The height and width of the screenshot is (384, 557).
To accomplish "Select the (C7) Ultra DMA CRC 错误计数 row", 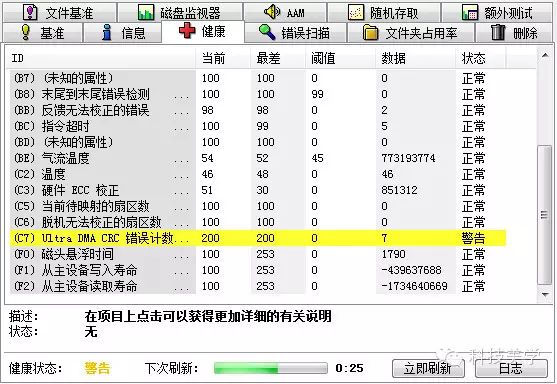I will click(x=258, y=238).
